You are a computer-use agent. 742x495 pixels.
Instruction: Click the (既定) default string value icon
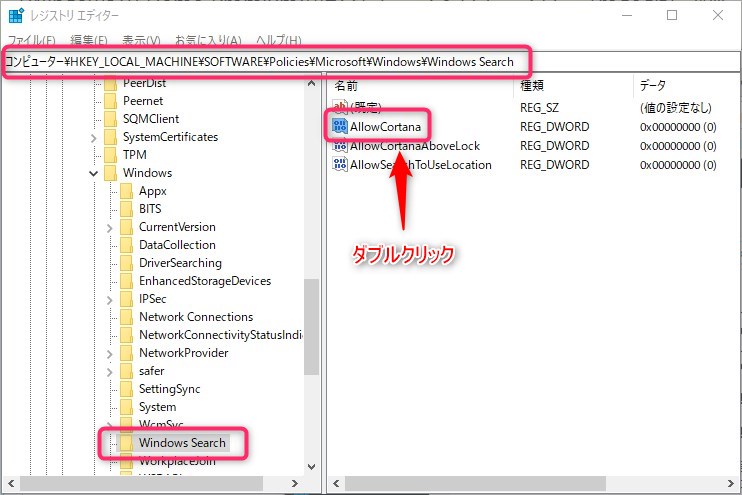pos(340,107)
